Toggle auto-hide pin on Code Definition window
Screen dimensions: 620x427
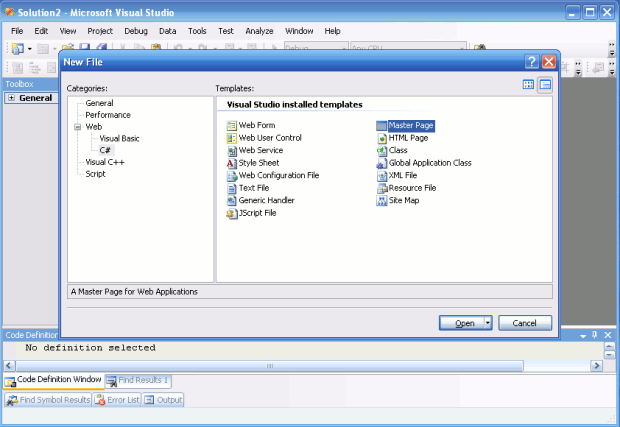[x=595, y=335]
